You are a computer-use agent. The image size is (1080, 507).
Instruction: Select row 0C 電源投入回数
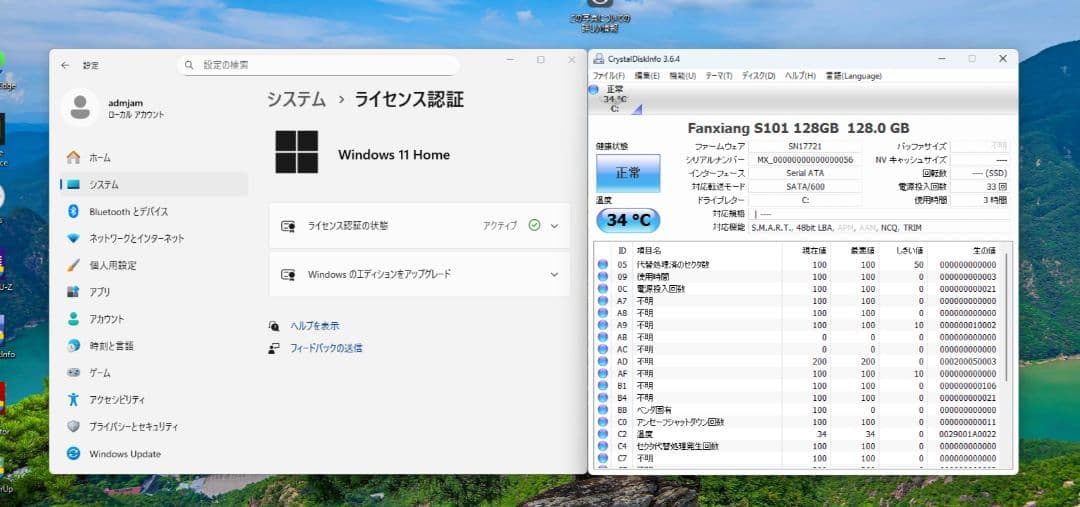798,289
